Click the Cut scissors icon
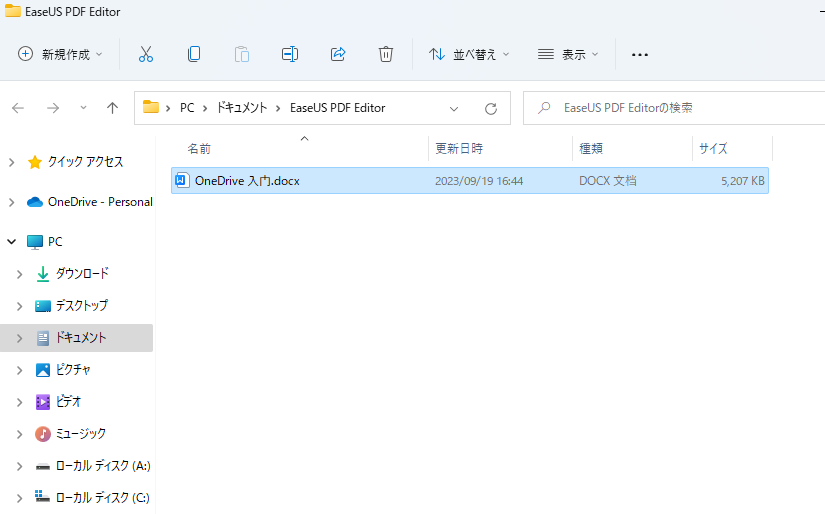825x514 pixels. (x=146, y=54)
